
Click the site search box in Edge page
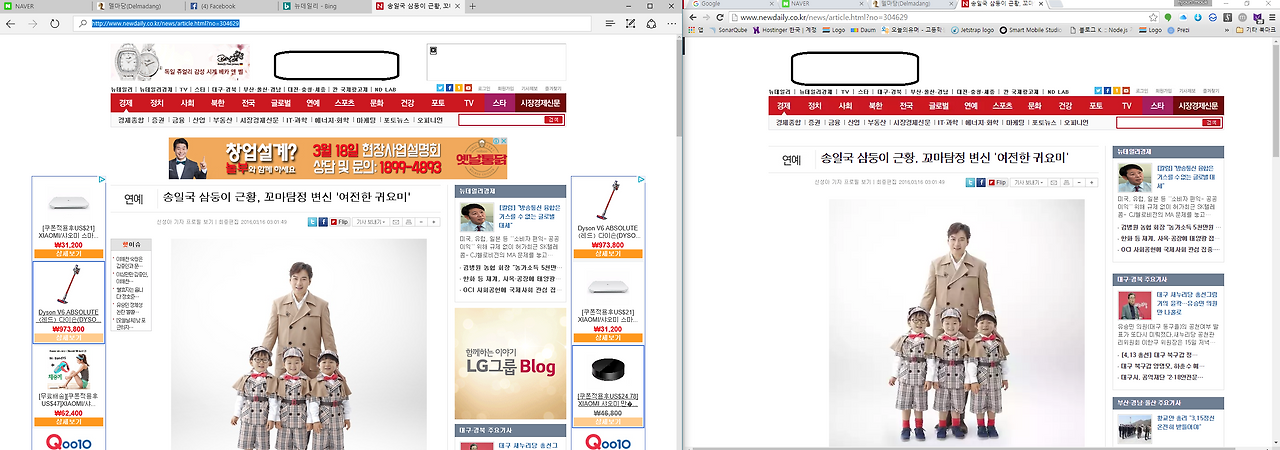(x=501, y=120)
